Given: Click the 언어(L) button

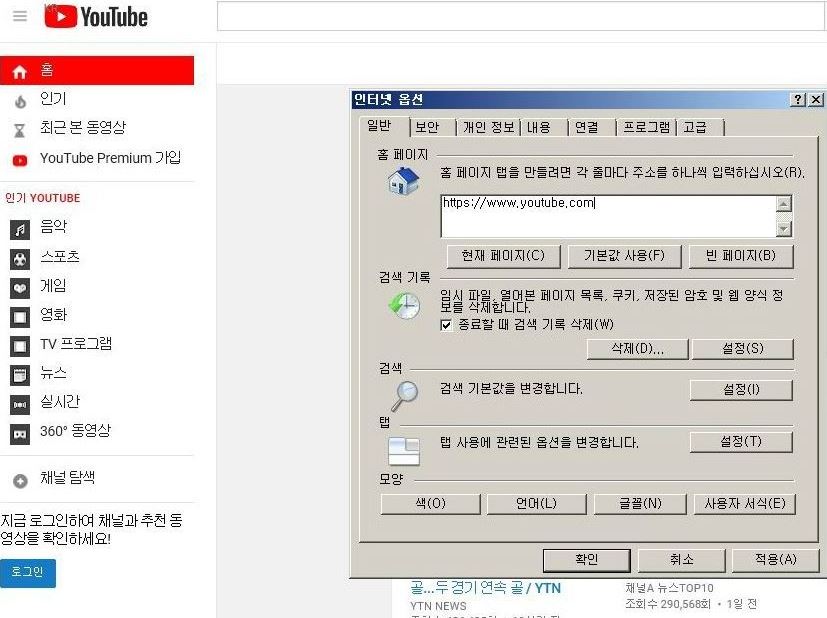Looking at the screenshot, I should 536,504.
